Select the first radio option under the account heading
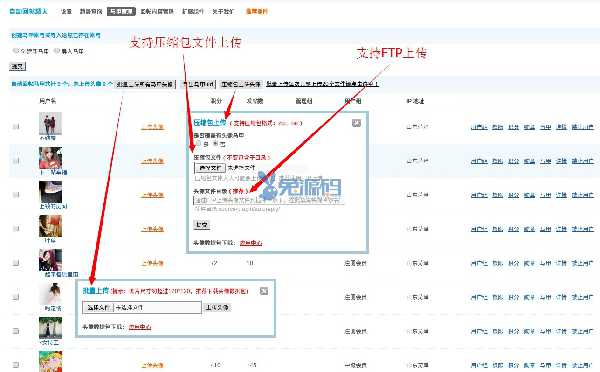The width and height of the screenshot is (600, 372). pos(16,51)
